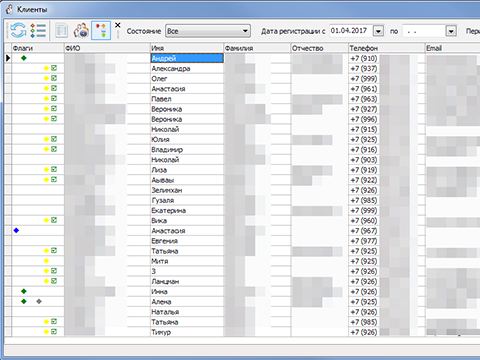Viewport: 480px width, 360px height.
Task: Click the green diamond flag in Андрей row
Action: (x=24, y=58)
